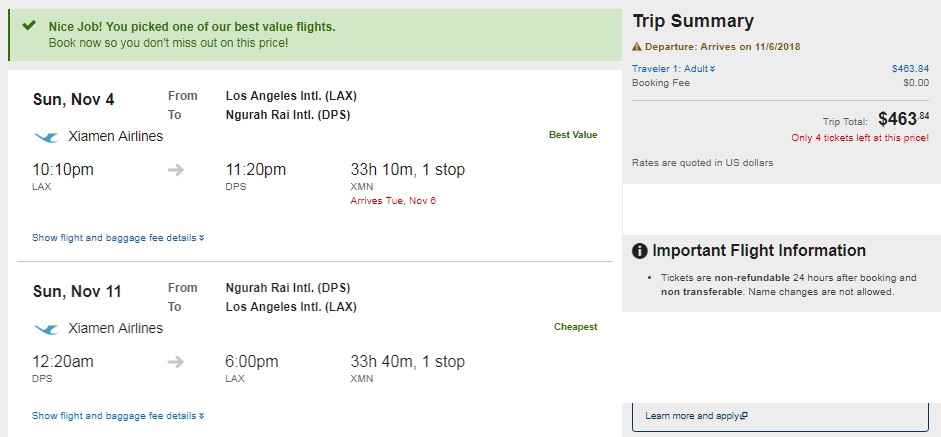This screenshot has height=437, width=941.
Task: Click Only 4 tickets left warning text
Action: click(860, 138)
